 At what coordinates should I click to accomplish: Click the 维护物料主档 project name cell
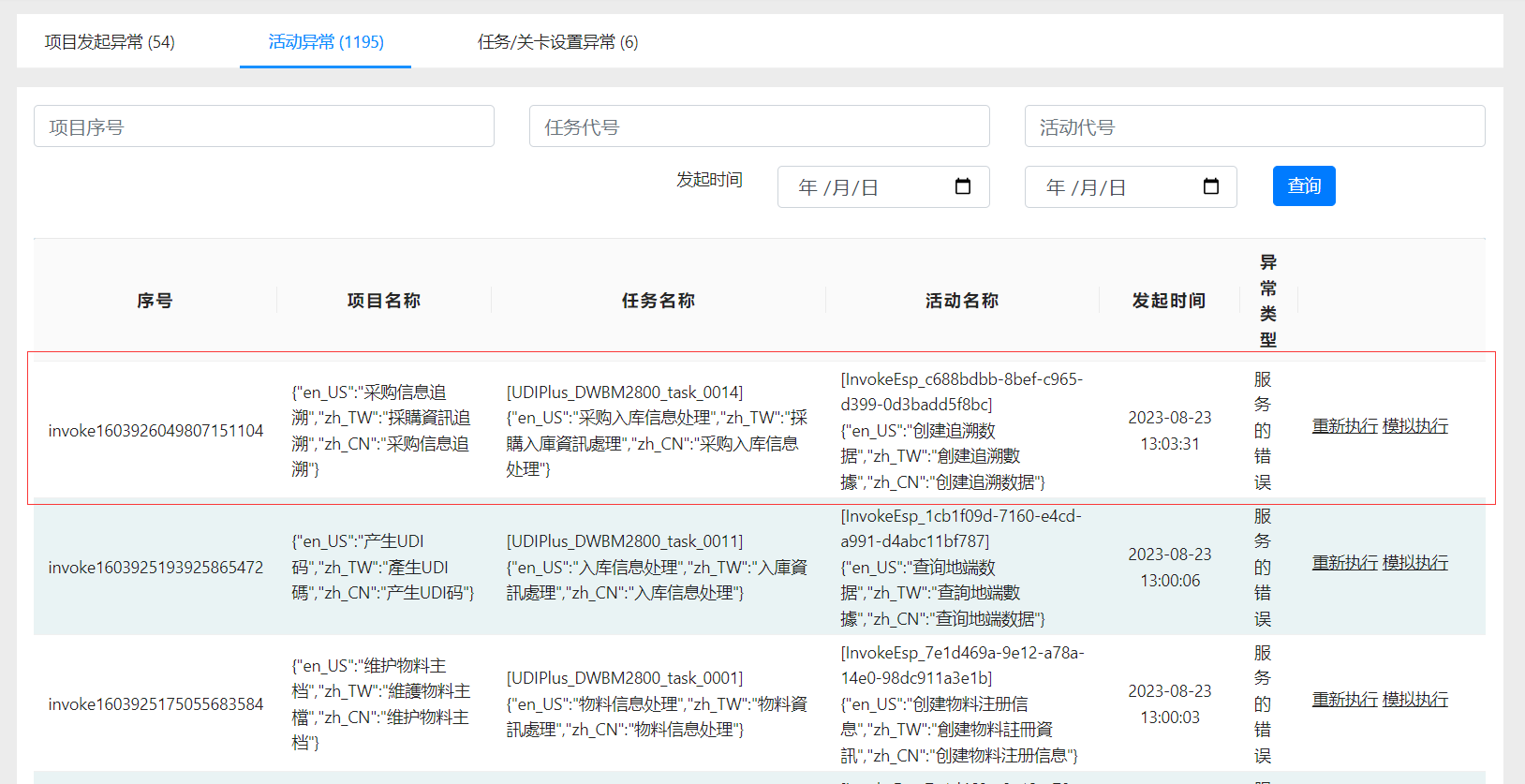[381, 704]
